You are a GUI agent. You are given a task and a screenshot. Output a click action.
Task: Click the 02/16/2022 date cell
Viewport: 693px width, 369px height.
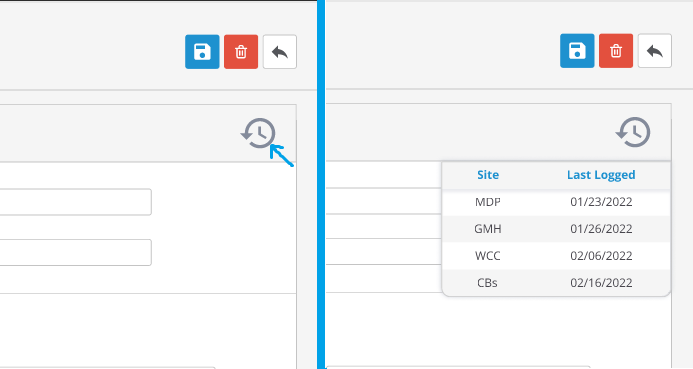click(601, 283)
